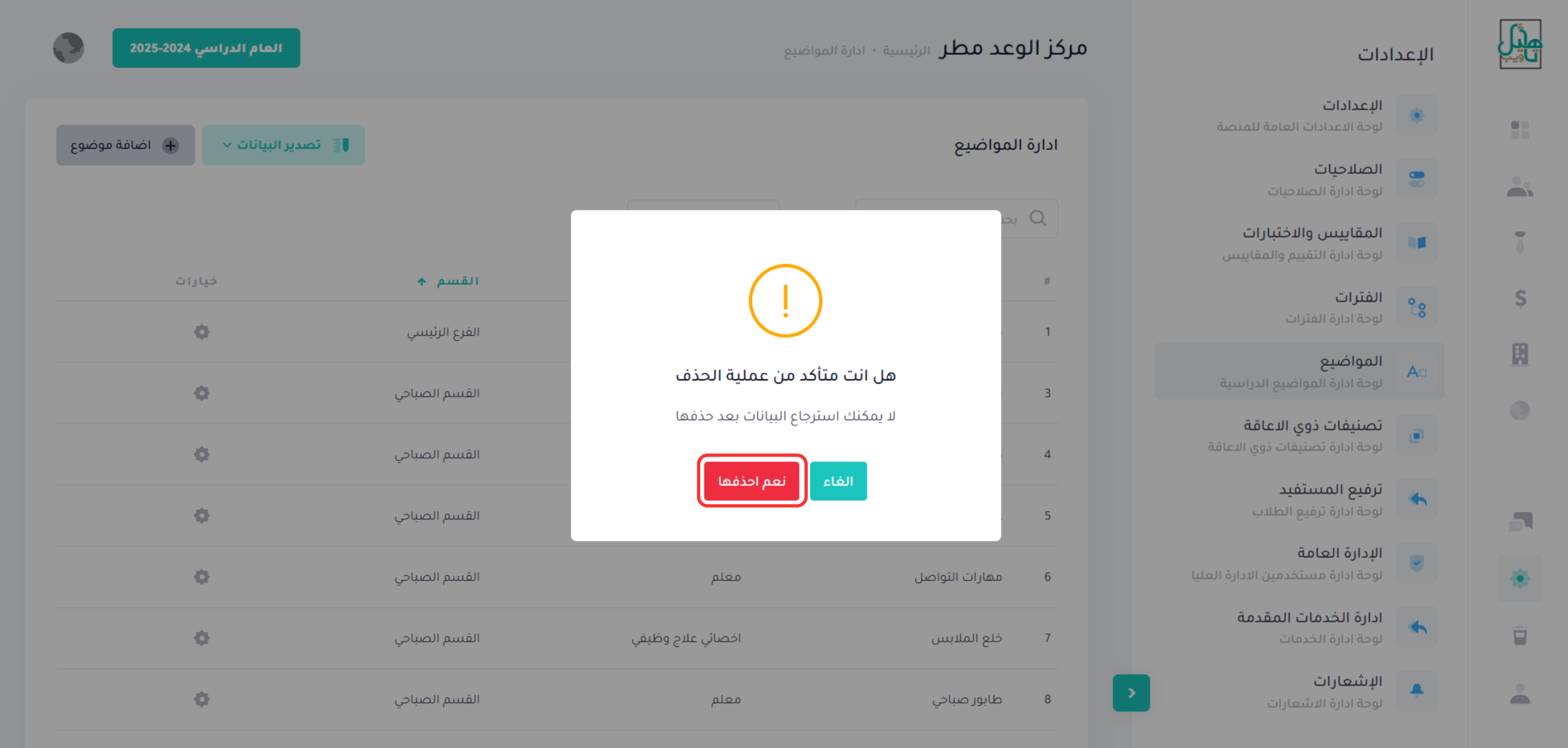Click the اضافة موضوع add subject button
The height and width of the screenshot is (748, 1568).
[125, 145]
